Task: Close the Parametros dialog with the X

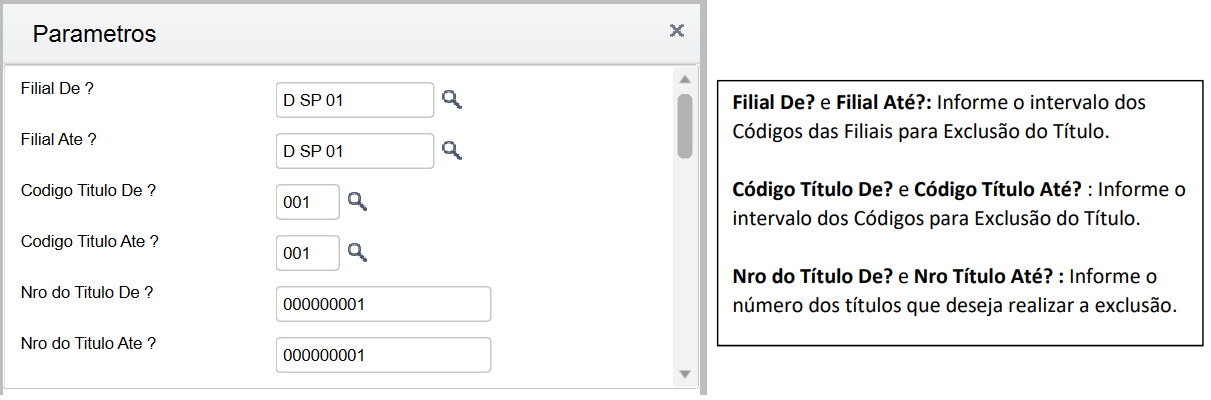Action: click(x=677, y=31)
